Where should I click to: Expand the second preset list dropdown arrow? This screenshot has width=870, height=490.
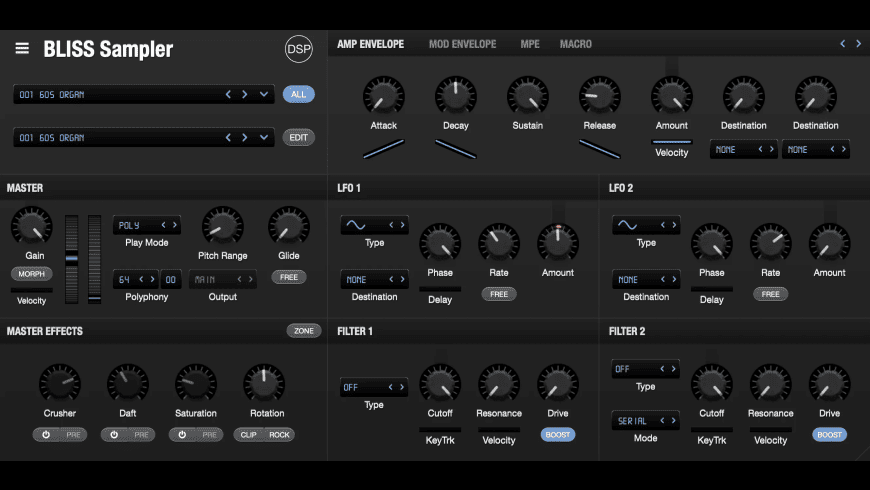pos(264,138)
